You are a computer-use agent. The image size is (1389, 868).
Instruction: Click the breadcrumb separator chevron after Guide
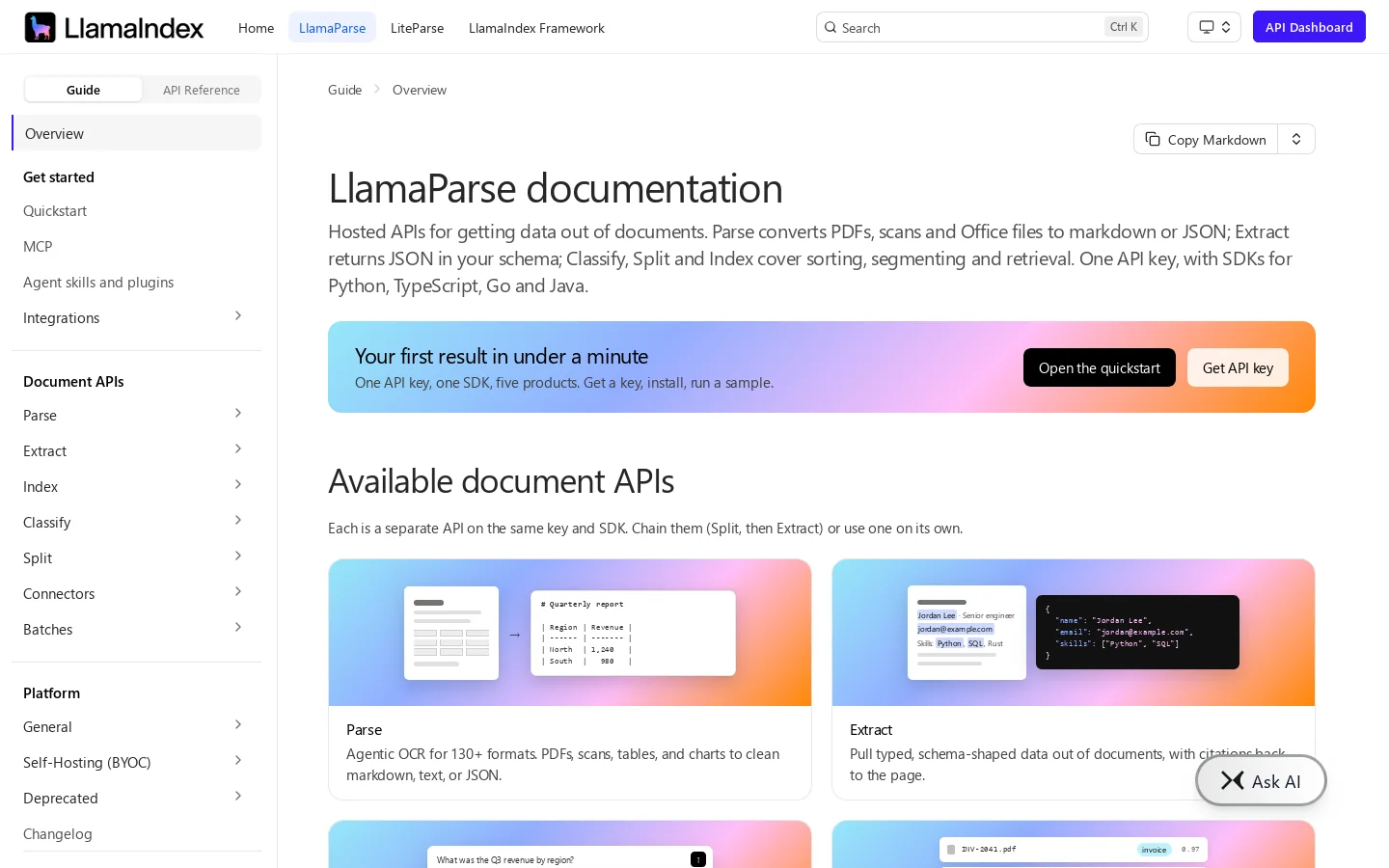[377, 89]
